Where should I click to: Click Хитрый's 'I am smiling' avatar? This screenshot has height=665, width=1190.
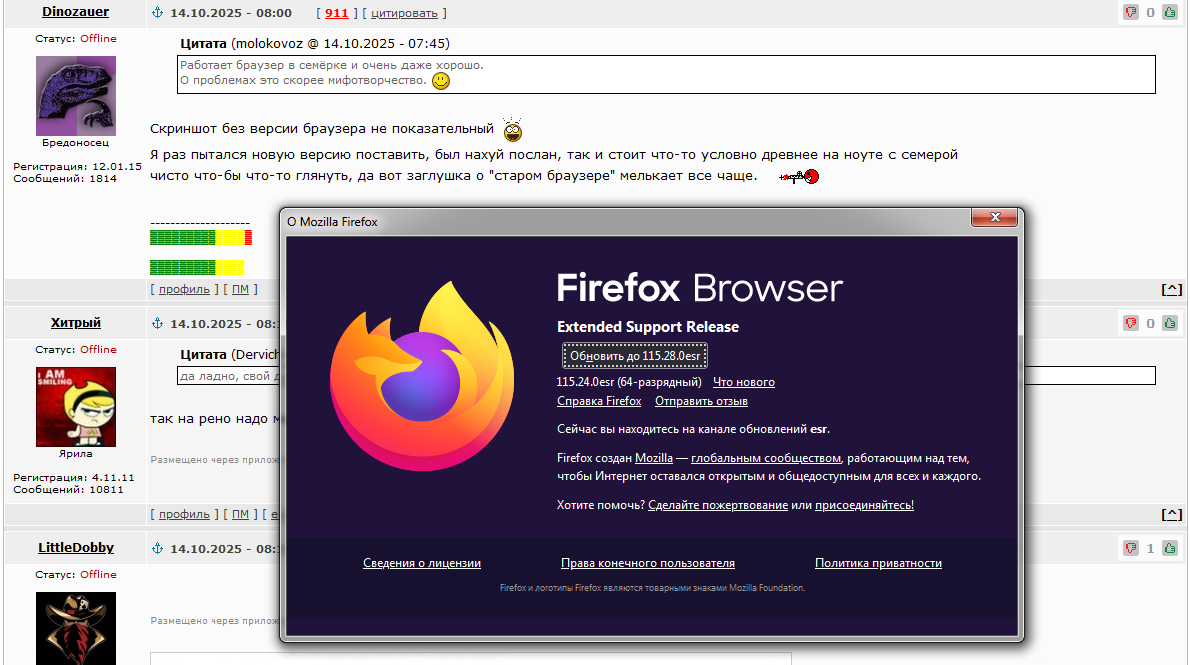(76, 407)
